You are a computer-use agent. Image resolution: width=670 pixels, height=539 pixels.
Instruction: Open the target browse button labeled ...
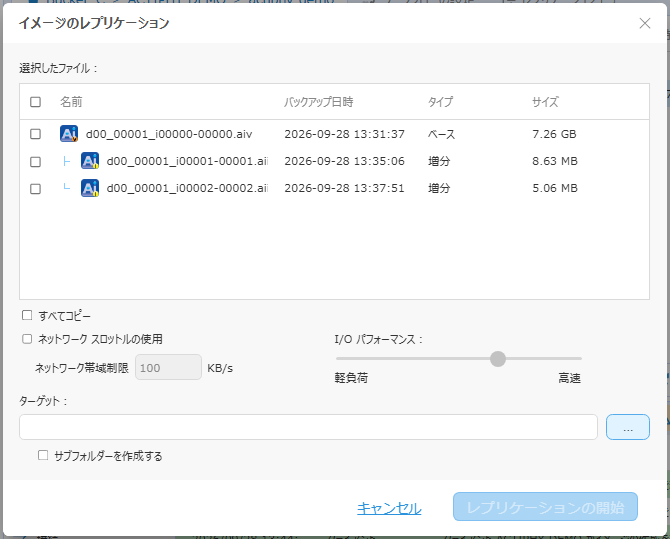coord(628,427)
